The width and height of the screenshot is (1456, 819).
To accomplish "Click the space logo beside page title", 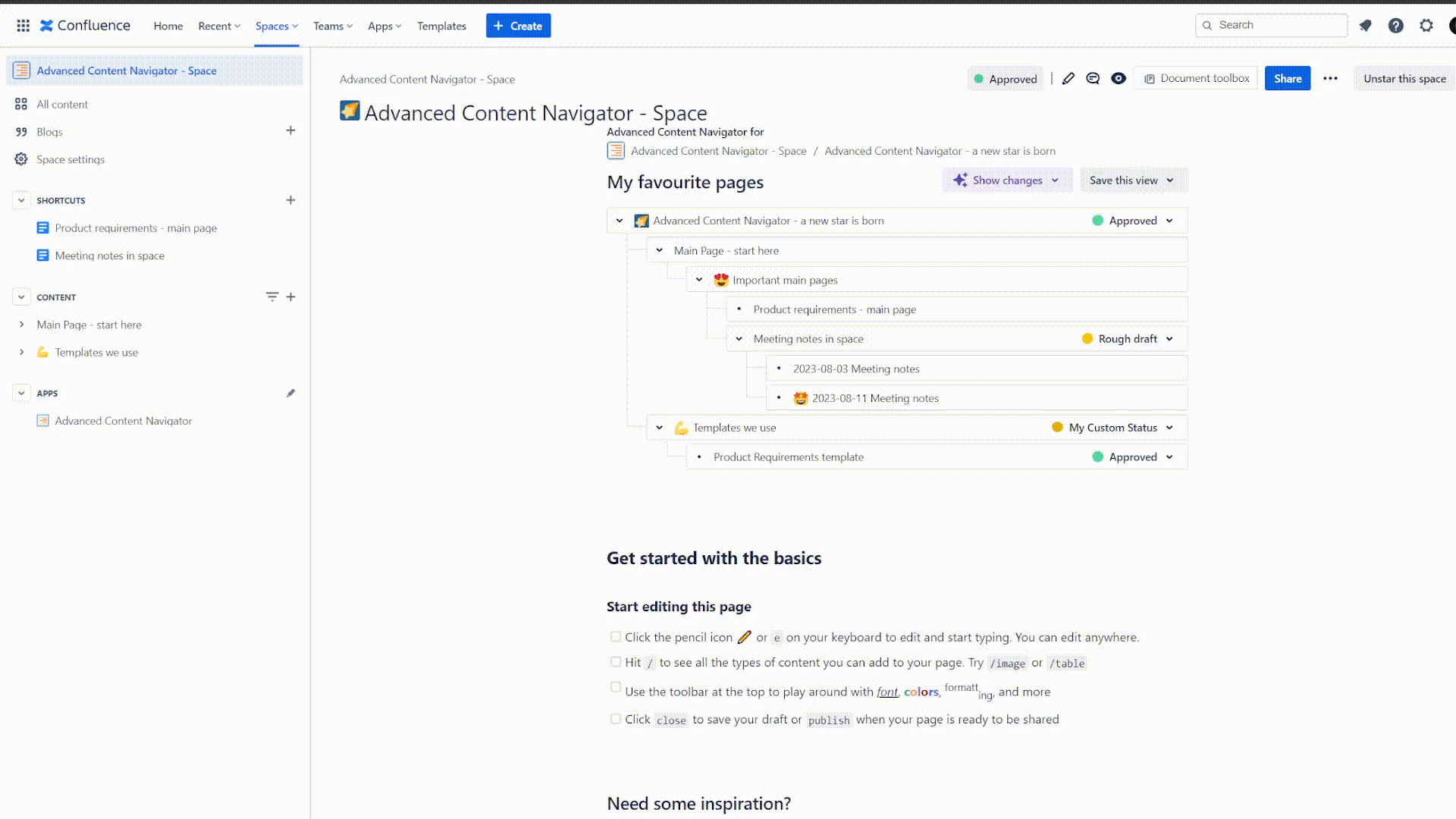I will point(350,111).
